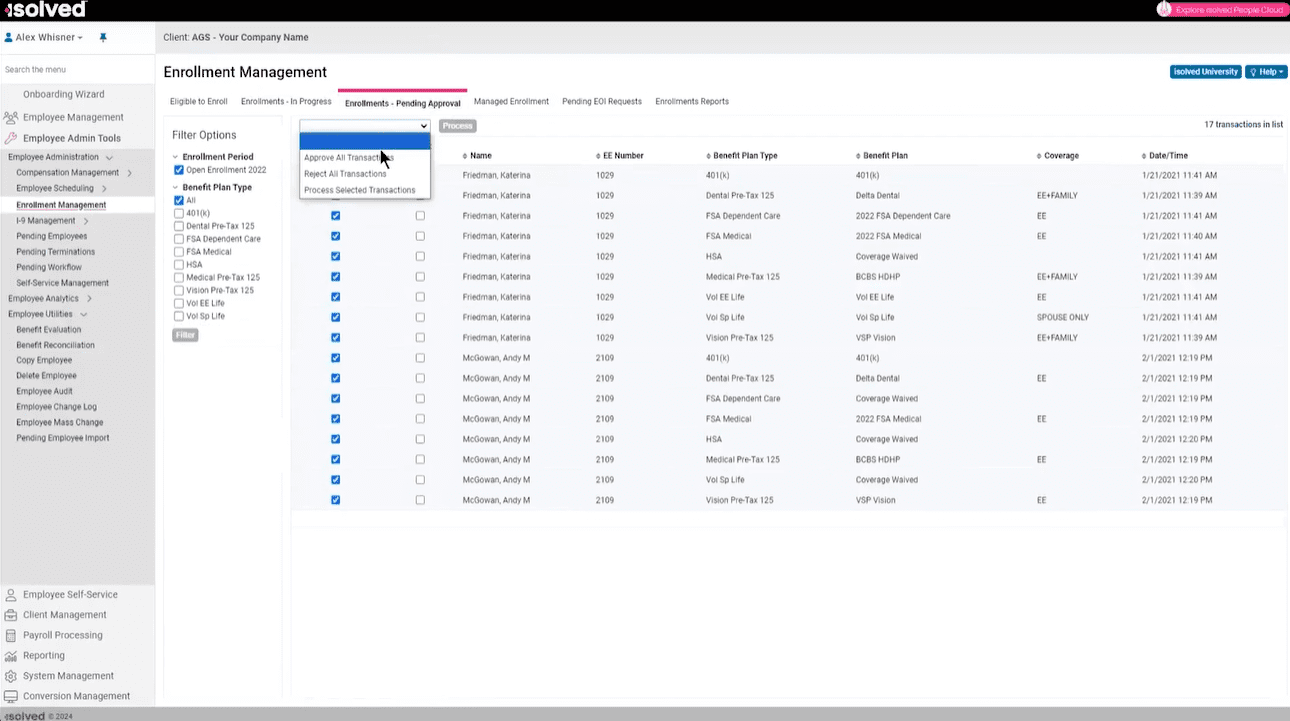Check the 401(k) filter option
The width and height of the screenshot is (1290, 721).
179,213
